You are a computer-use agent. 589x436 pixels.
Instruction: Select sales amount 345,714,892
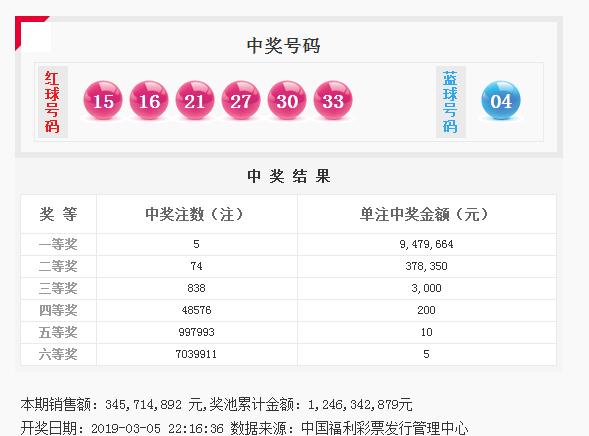click(x=143, y=405)
